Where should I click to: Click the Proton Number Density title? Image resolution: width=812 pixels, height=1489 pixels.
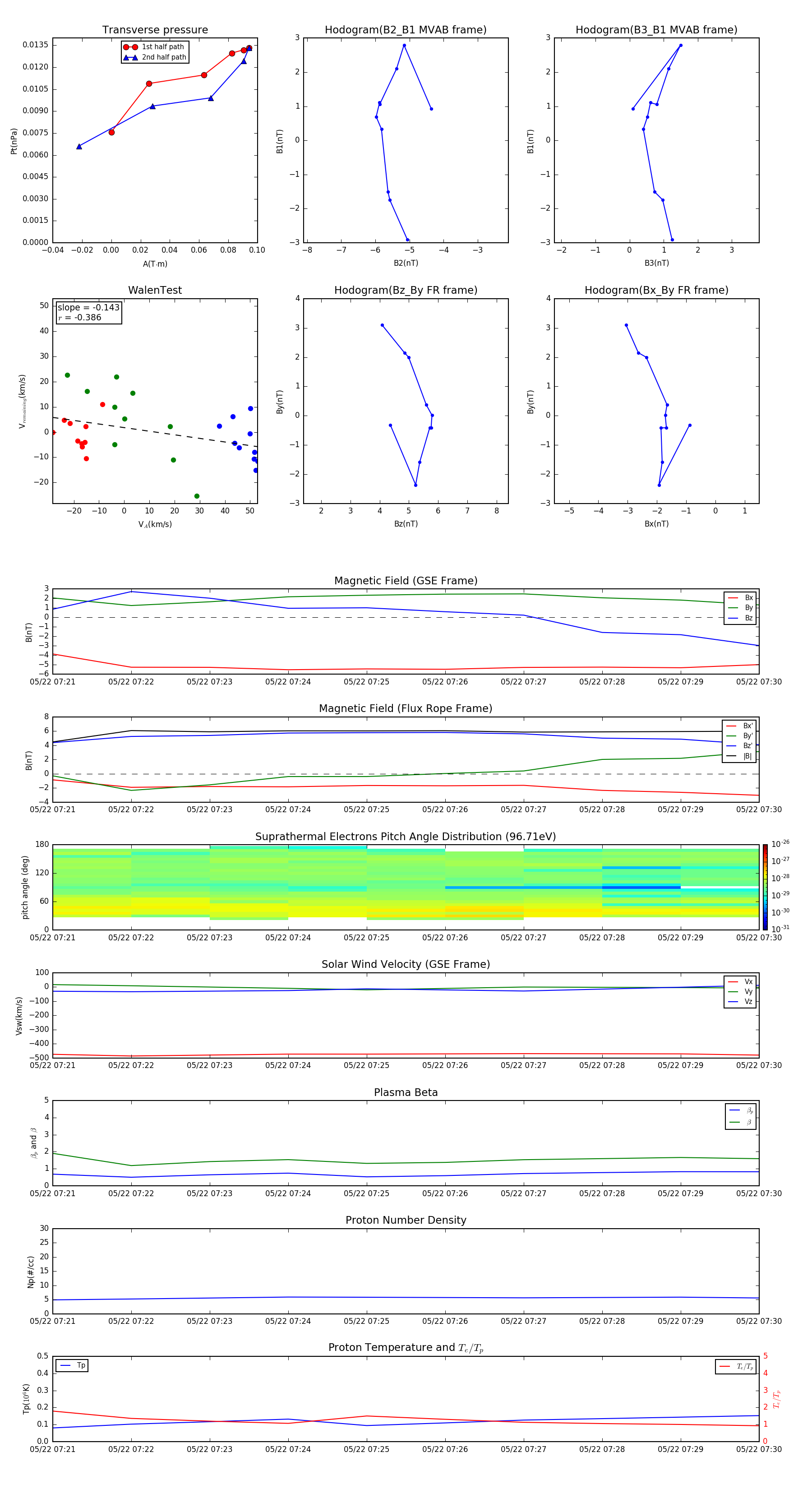point(406,1220)
